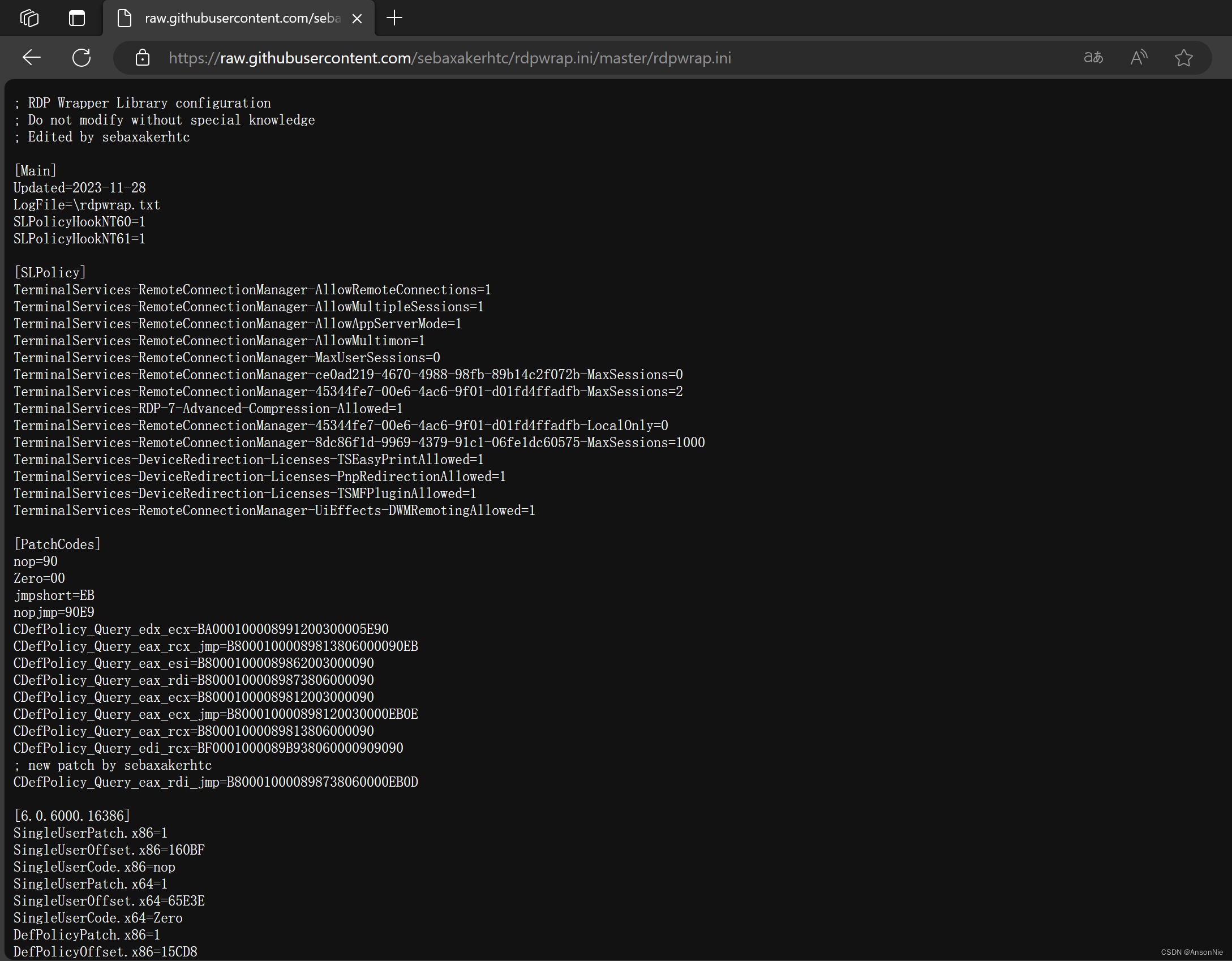Add page to favorites star icon
This screenshot has width=1232, height=961.
1184,58
